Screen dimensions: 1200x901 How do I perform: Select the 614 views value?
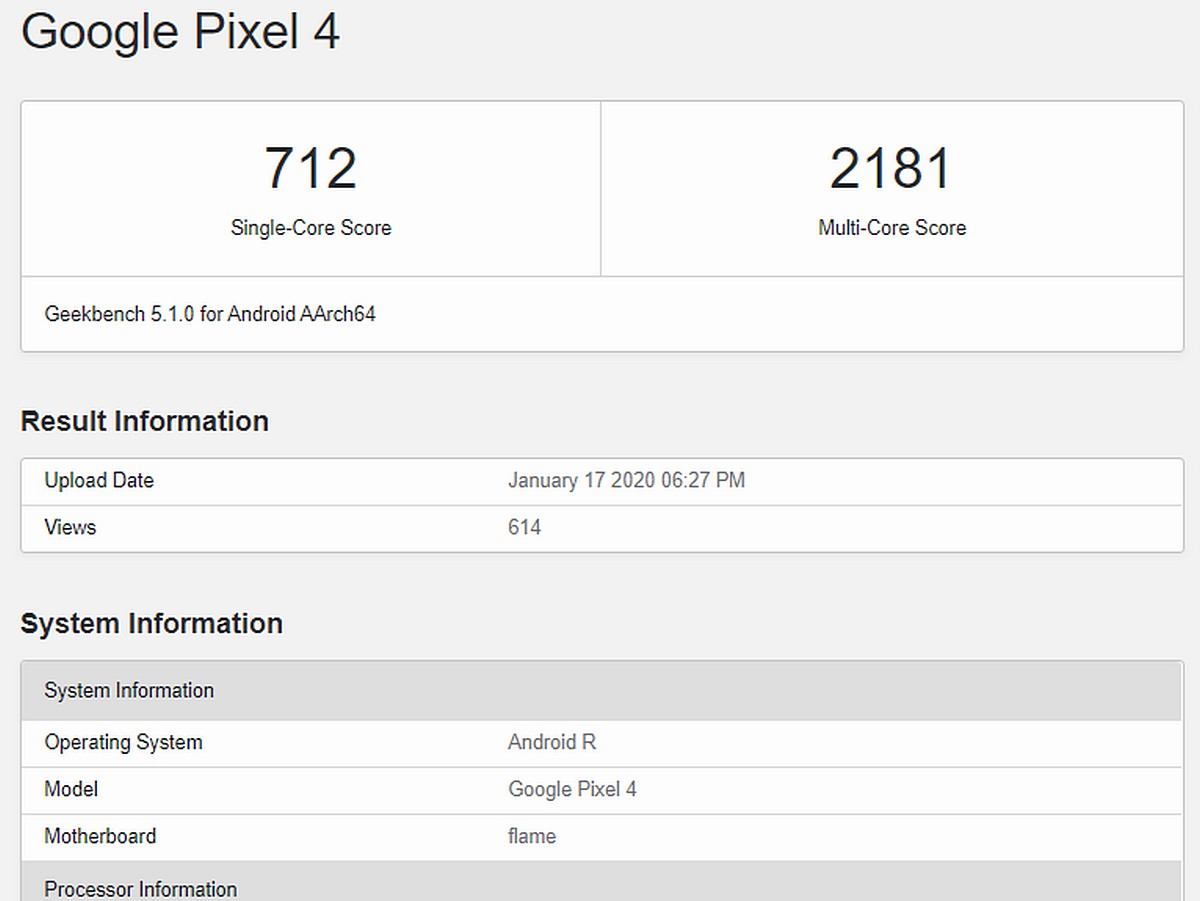coord(524,527)
